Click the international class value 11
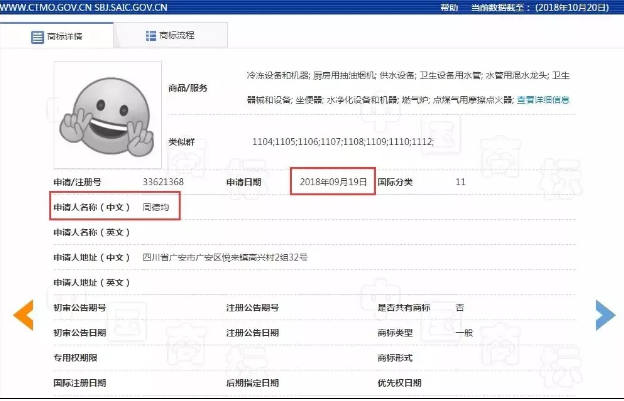 461,182
